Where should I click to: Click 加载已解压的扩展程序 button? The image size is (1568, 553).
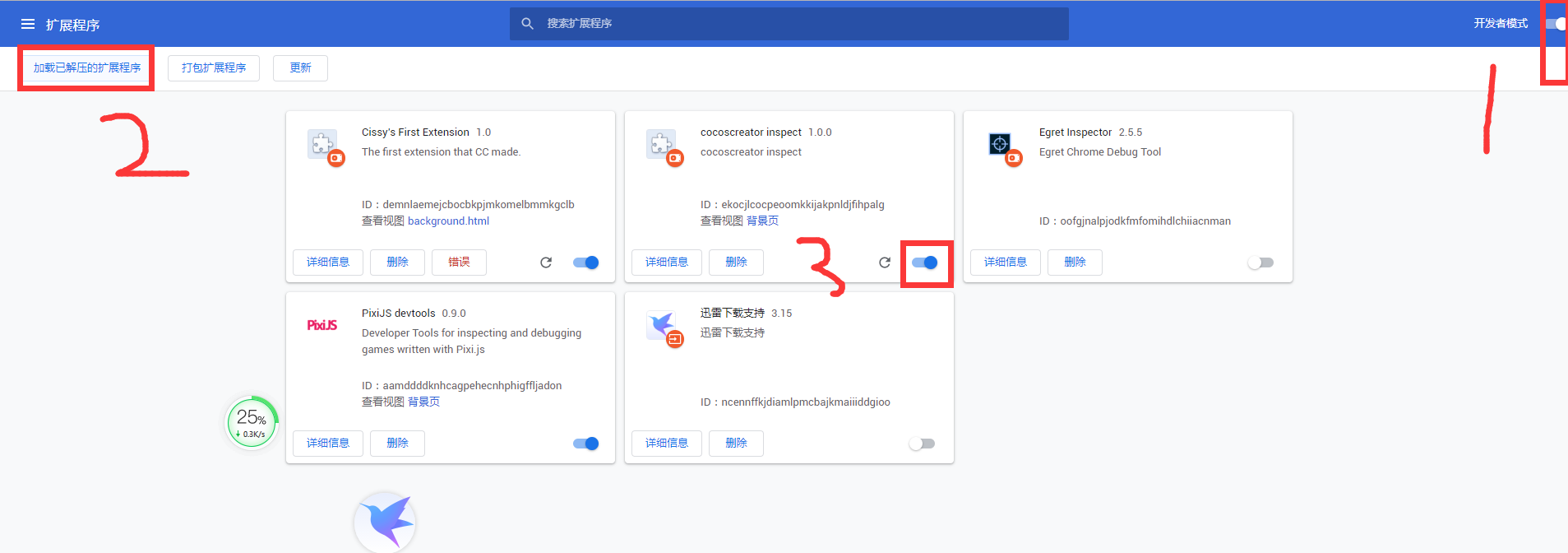[x=87, y=68]
